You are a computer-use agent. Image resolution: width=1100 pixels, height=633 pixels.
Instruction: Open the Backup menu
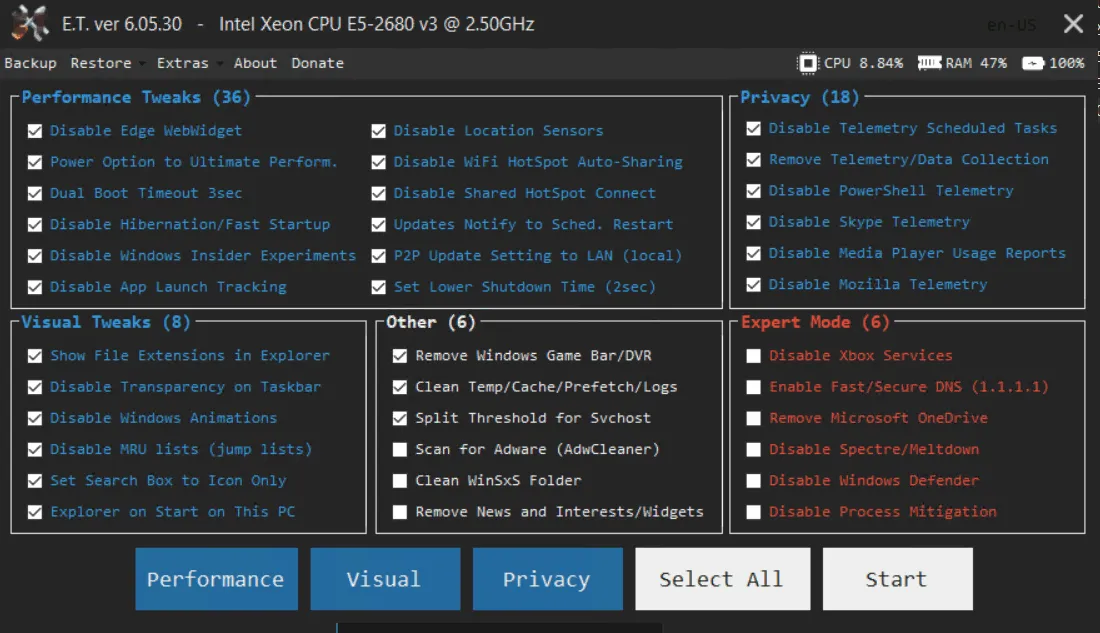click(x=30, y=63)
